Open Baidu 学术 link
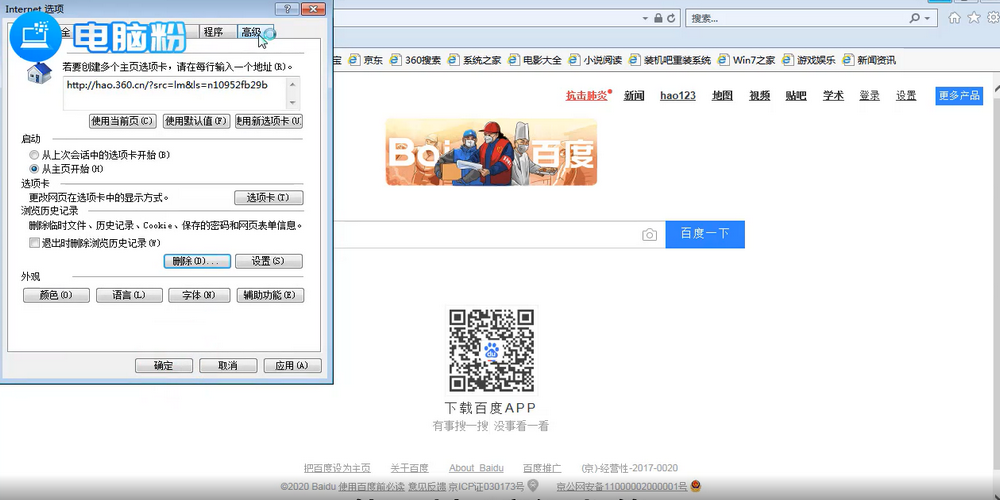Image resolution: width=1000 pixels, height=500 pixels. click(833, 96)
